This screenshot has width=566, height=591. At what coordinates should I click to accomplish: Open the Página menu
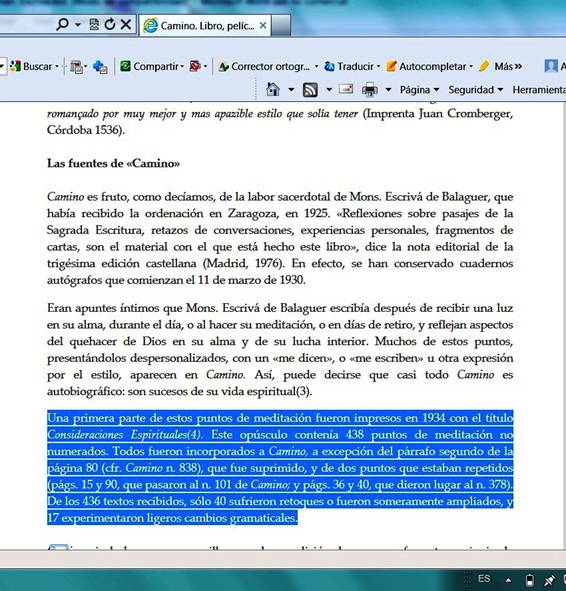[419, 90]
